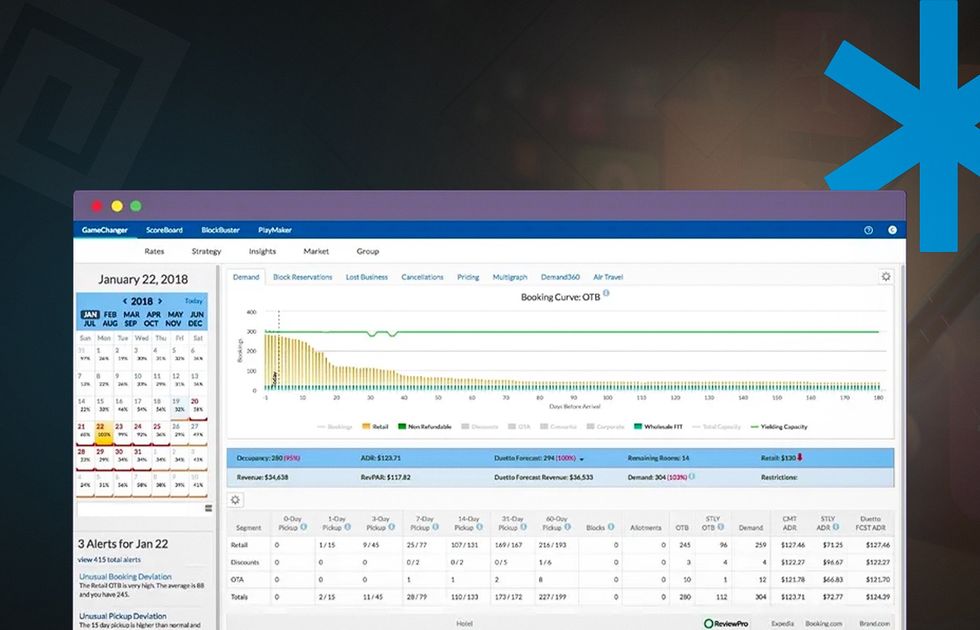Select the Pricing tab
Image resolution: width=980 pixels, height=630 pixels.
pos(468,277)
